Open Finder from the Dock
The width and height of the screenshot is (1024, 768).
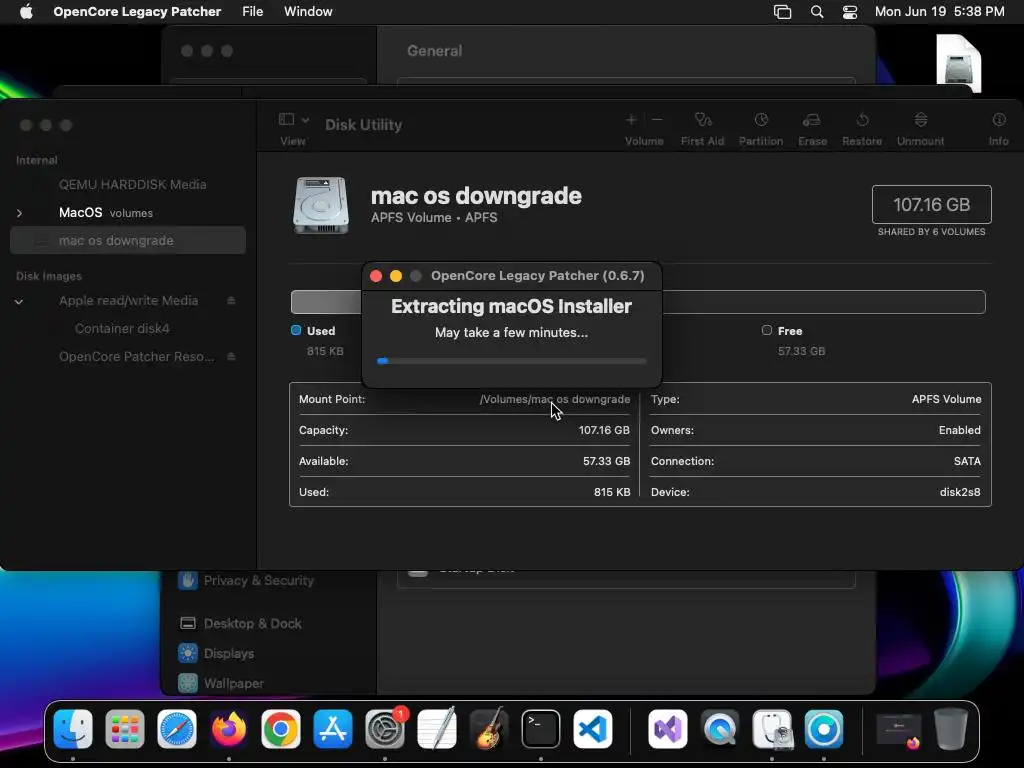(72, 729)
